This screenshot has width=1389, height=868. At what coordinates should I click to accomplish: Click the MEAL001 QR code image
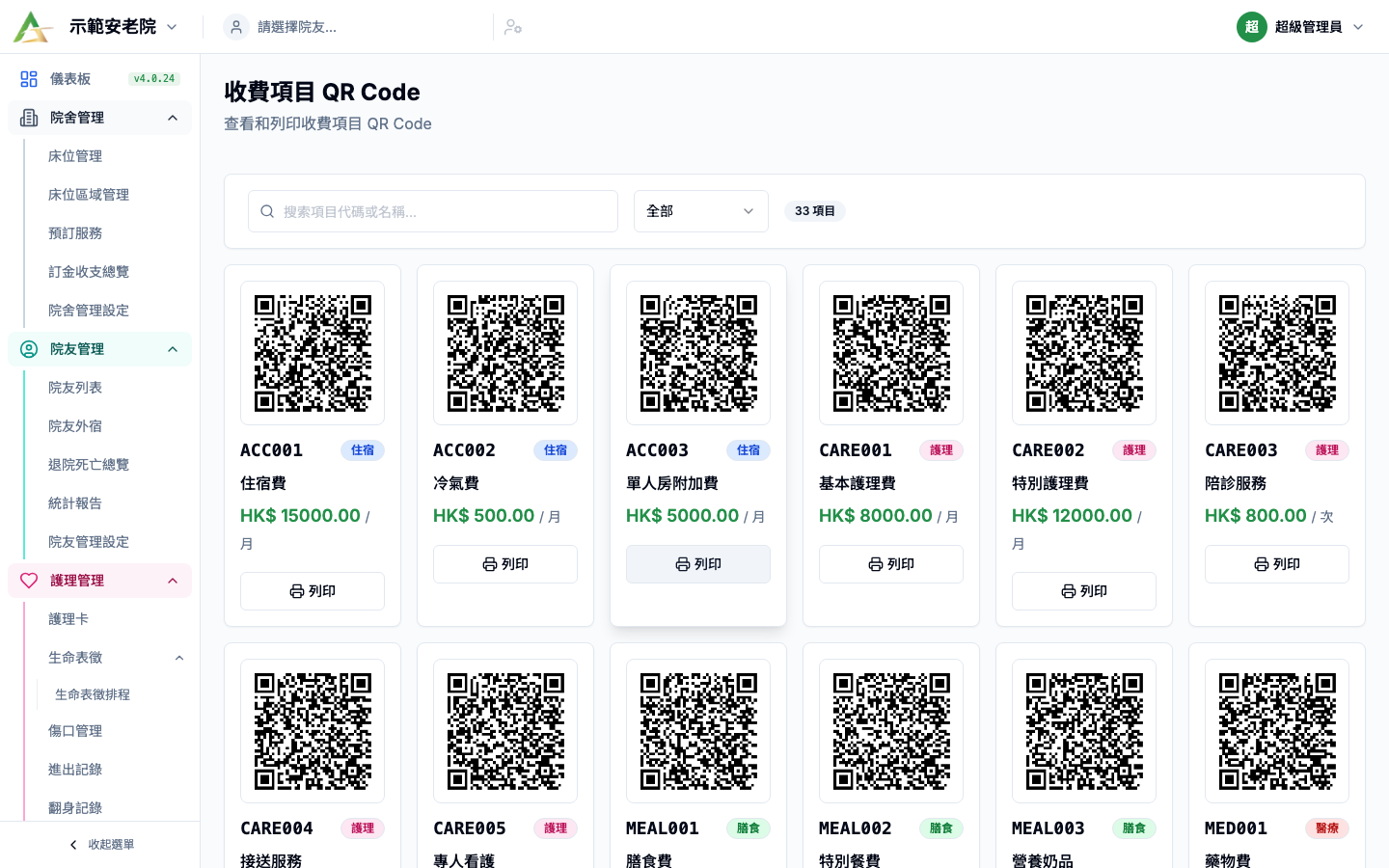698,731
